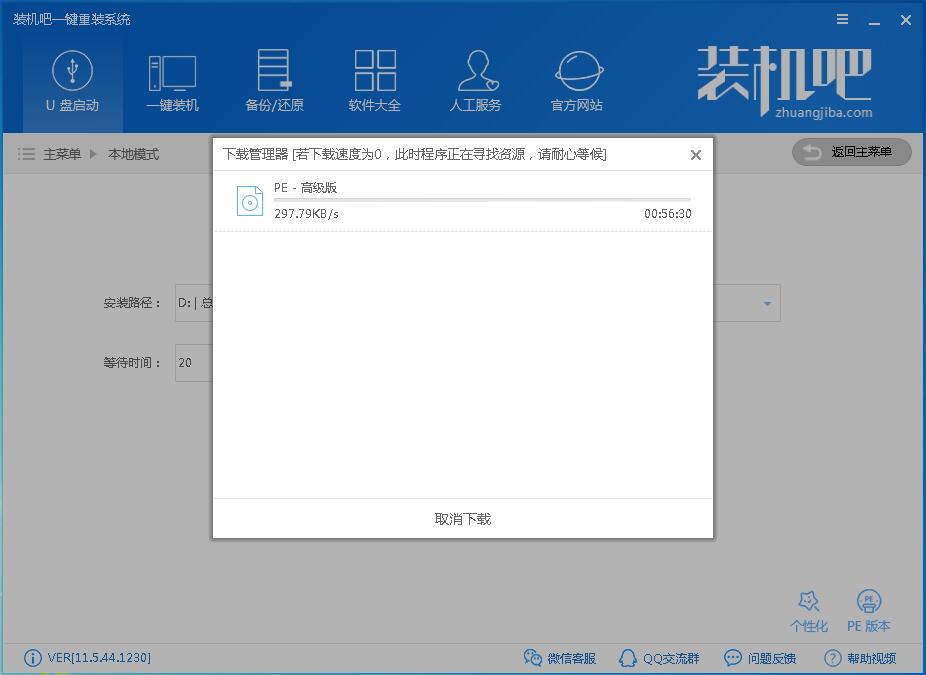This screenshot has height=675, width=926.
Task: Open the U盘启动 USB boot tab
Action: click(72, 82)
